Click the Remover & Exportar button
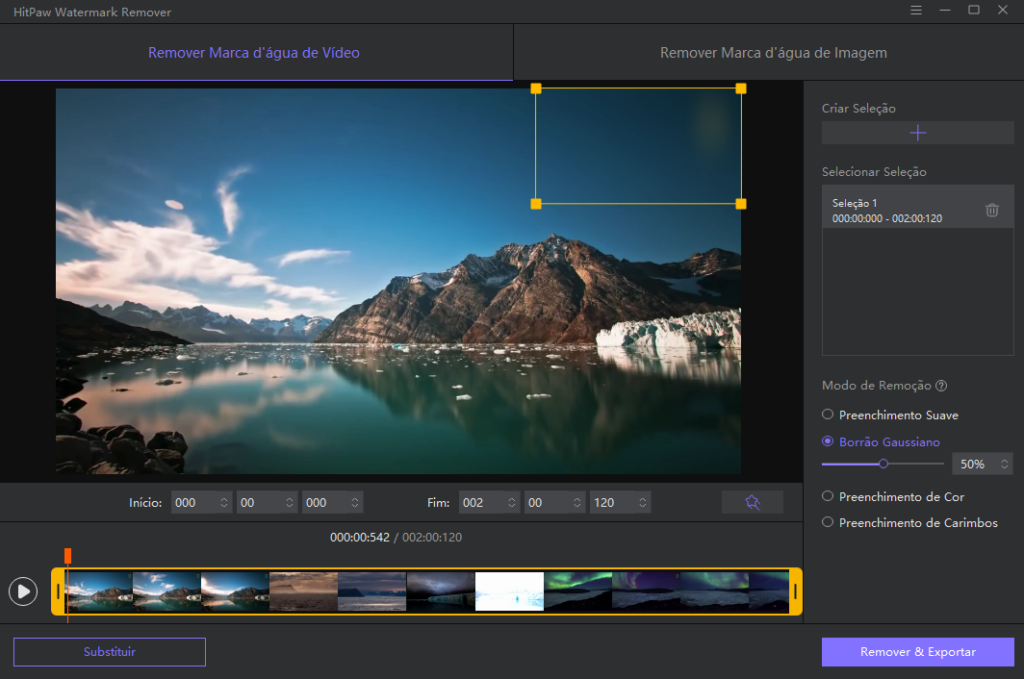Screen dimensions: 1024x679 tap(917, 652)
